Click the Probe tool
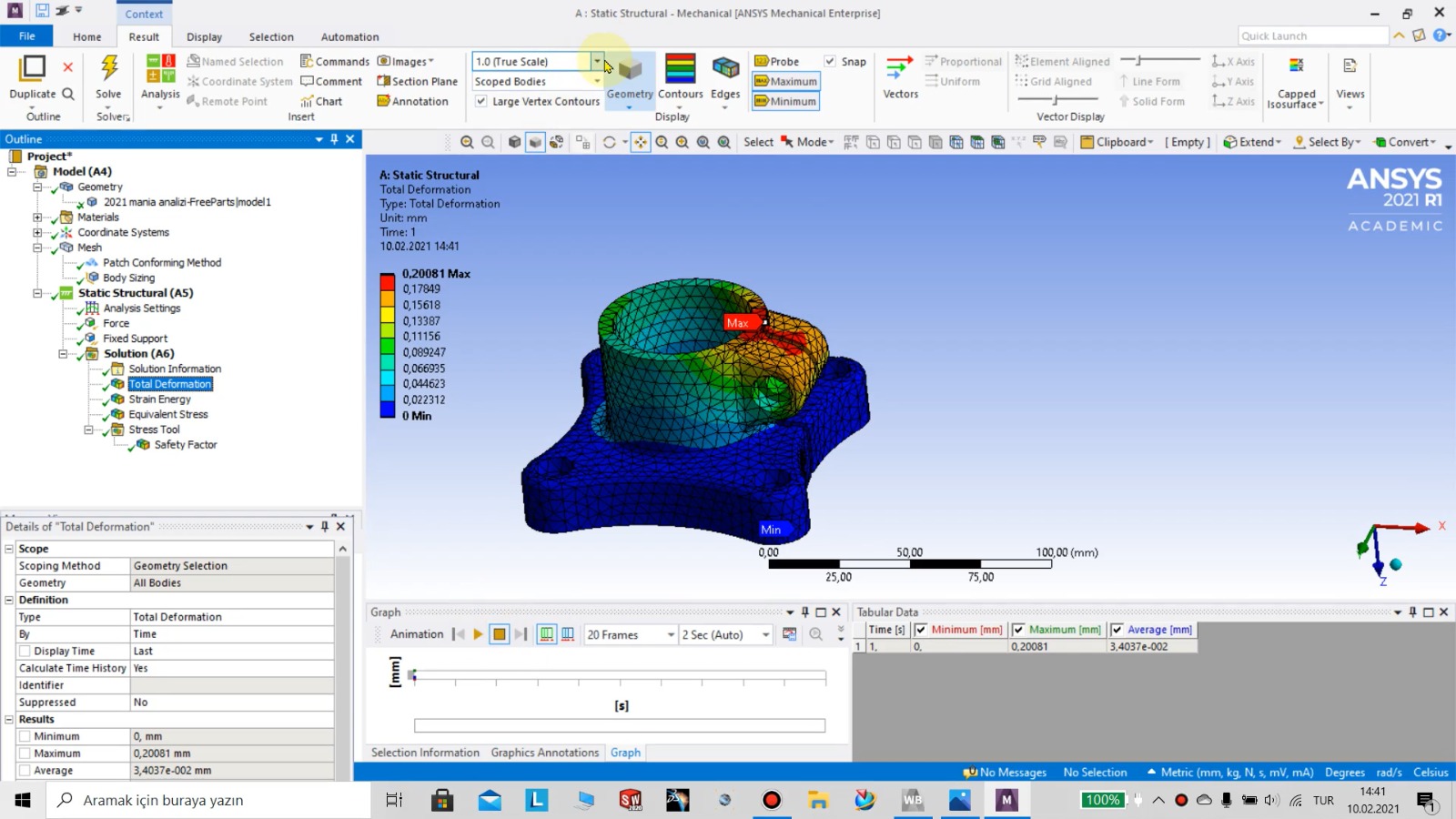1456x819 pixels. click(x=777, y=62)
